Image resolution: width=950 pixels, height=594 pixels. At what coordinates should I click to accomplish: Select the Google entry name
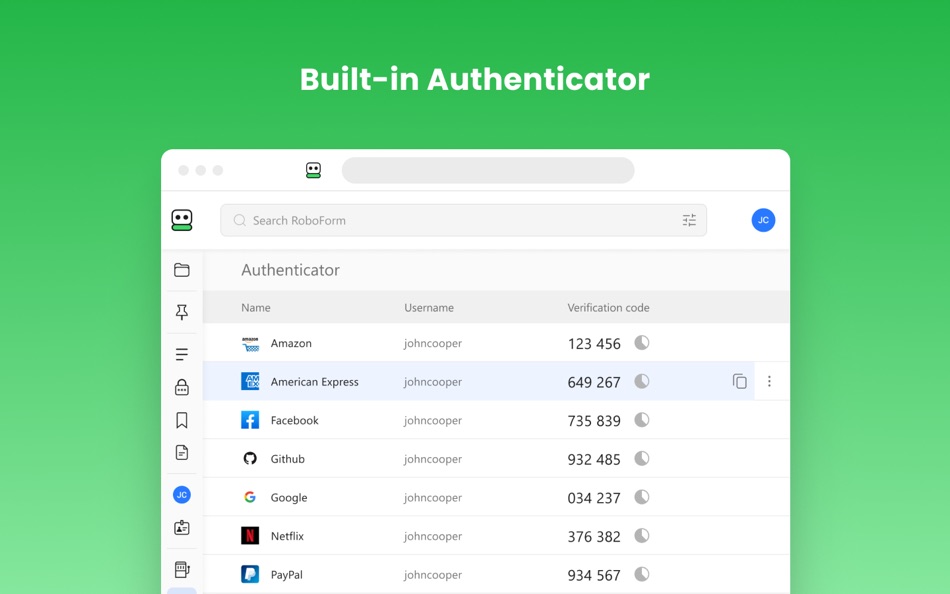click(289, 498)
